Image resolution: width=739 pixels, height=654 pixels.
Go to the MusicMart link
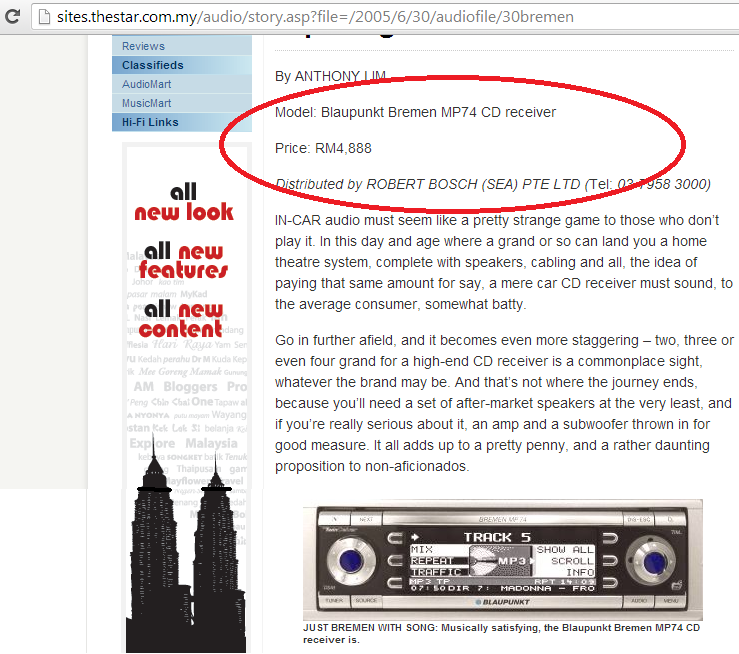pos(146,103)
